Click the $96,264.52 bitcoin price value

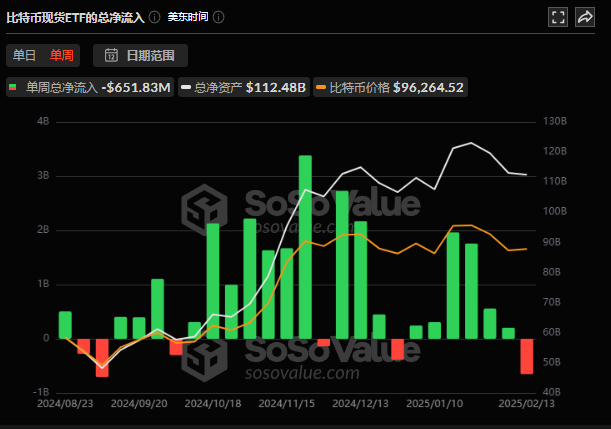(x=428, y=87)
